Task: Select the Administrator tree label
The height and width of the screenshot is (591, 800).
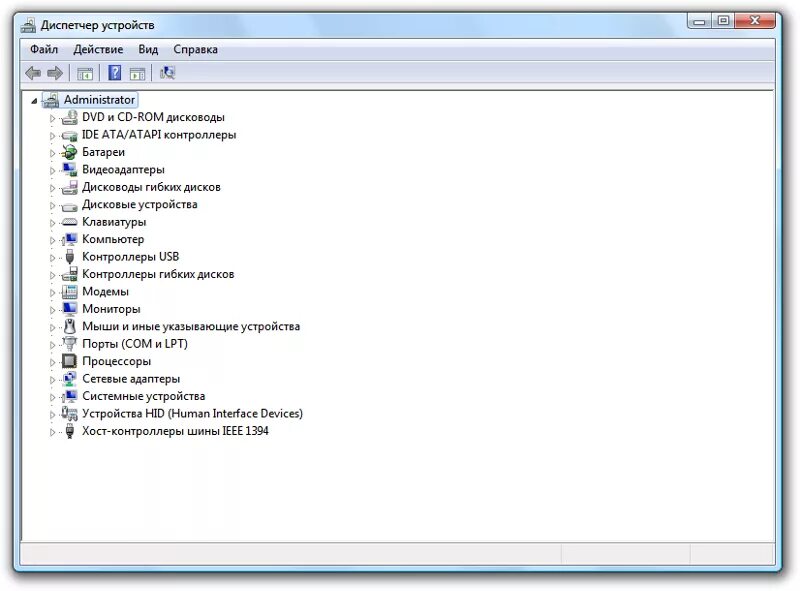Action: pos(99,100)
